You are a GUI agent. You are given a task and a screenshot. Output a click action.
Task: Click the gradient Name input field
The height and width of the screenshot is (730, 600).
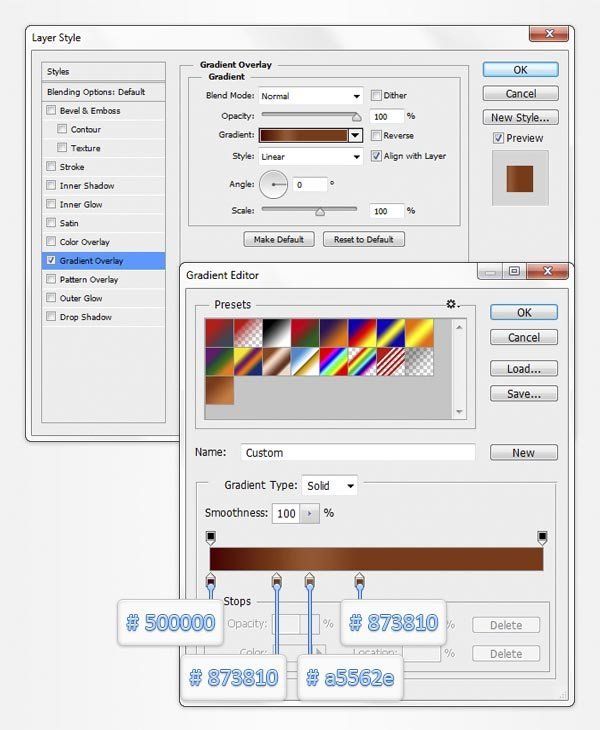[358, 453]
